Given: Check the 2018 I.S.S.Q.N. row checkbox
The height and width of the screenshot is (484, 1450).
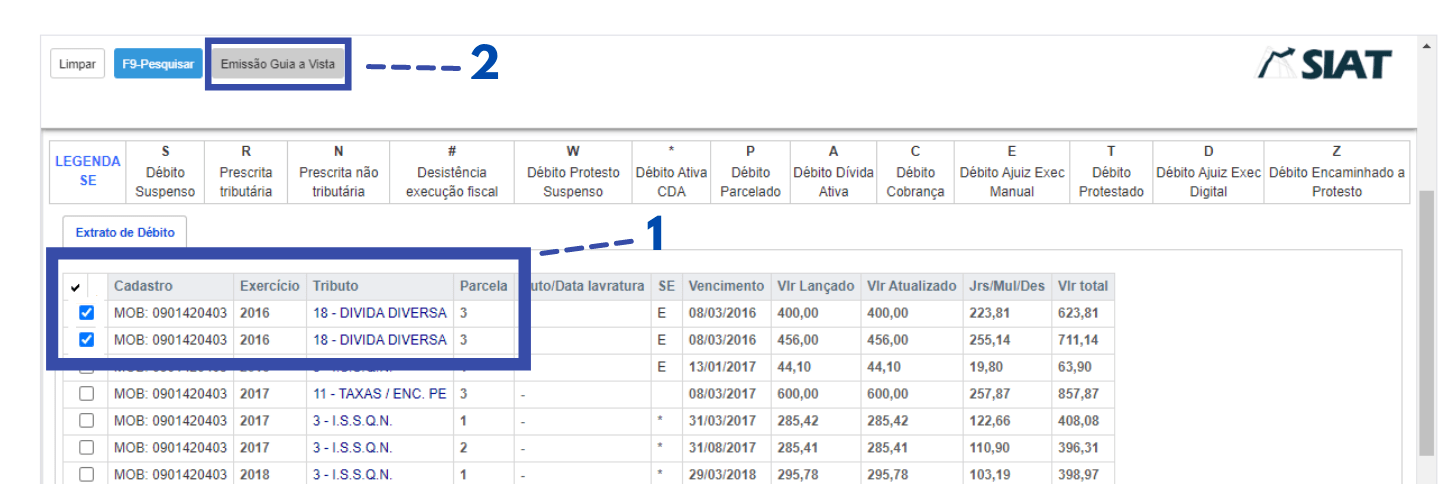Looking at the screenshot, I should coord(86,475).
